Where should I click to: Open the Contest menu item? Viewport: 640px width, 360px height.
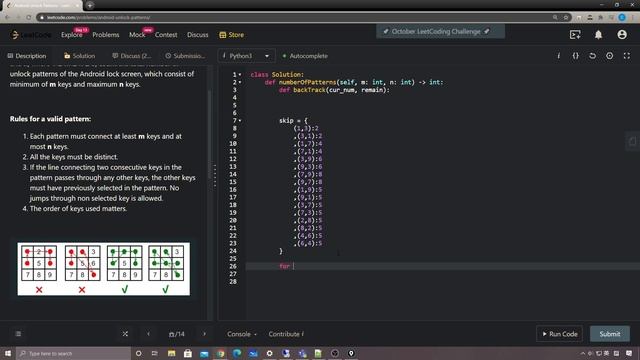(166, 35)
